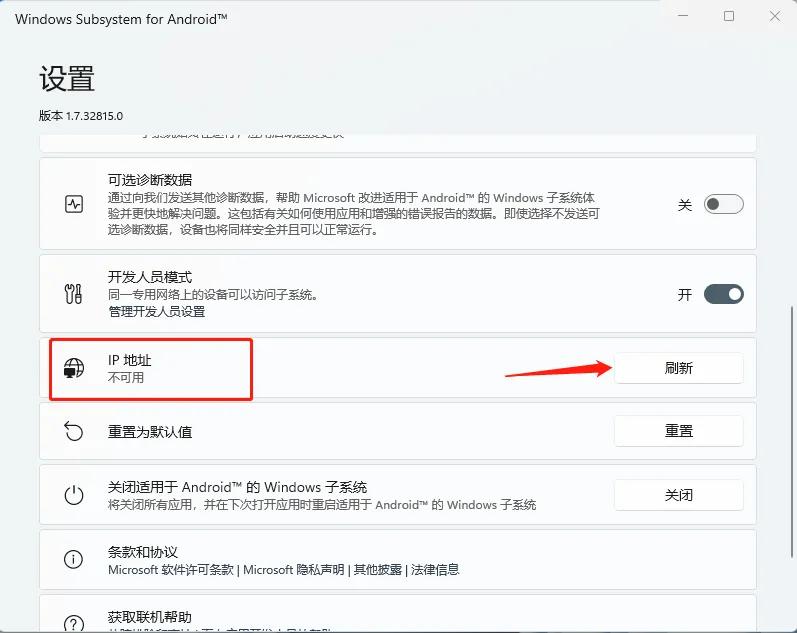Maximize the Windows Subsystem for Android window
Screen dimensions: 797x633
[x=729, y=16]
